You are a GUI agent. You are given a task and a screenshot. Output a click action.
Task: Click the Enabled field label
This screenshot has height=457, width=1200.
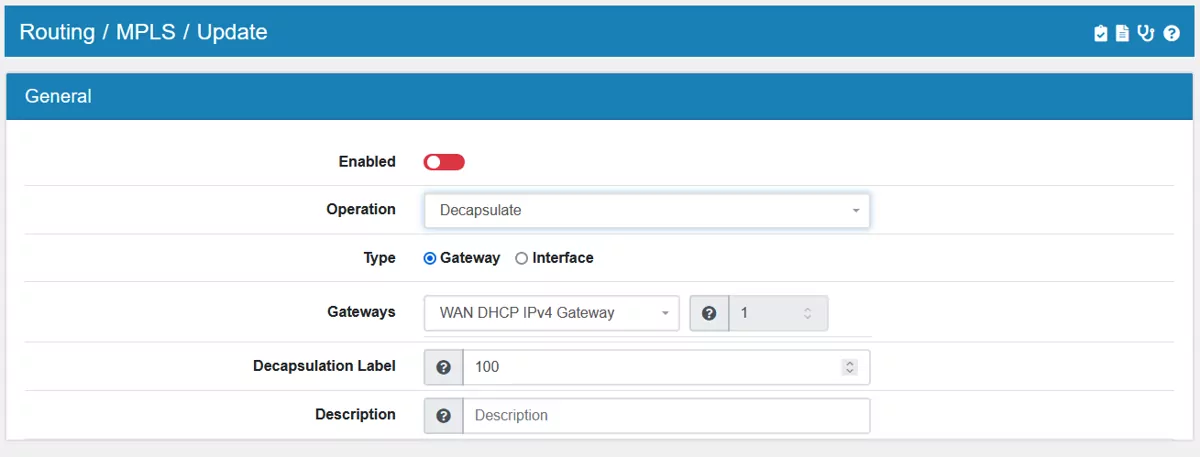[367, 162]
